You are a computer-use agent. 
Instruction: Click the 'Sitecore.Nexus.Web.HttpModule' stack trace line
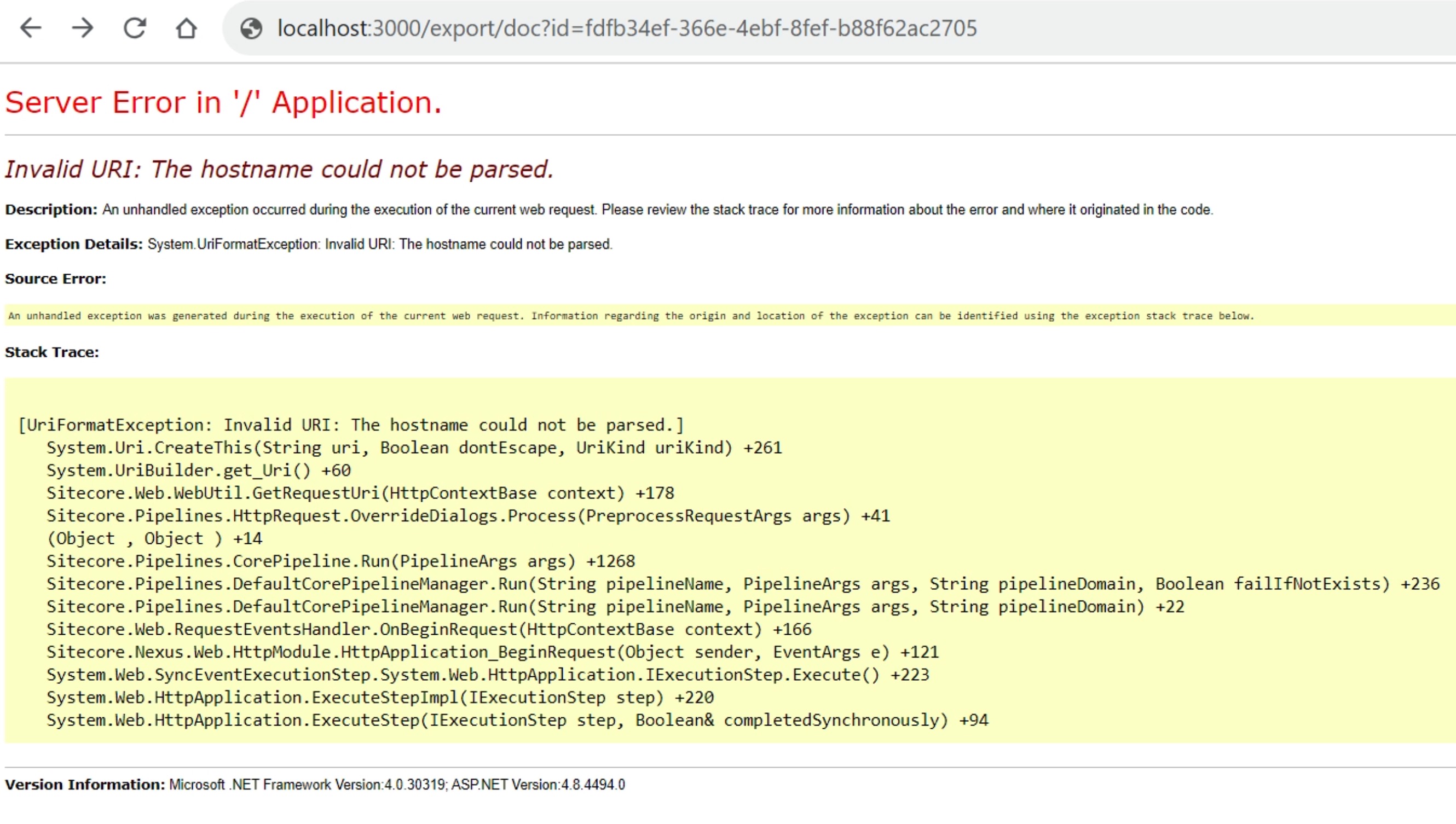493,652
